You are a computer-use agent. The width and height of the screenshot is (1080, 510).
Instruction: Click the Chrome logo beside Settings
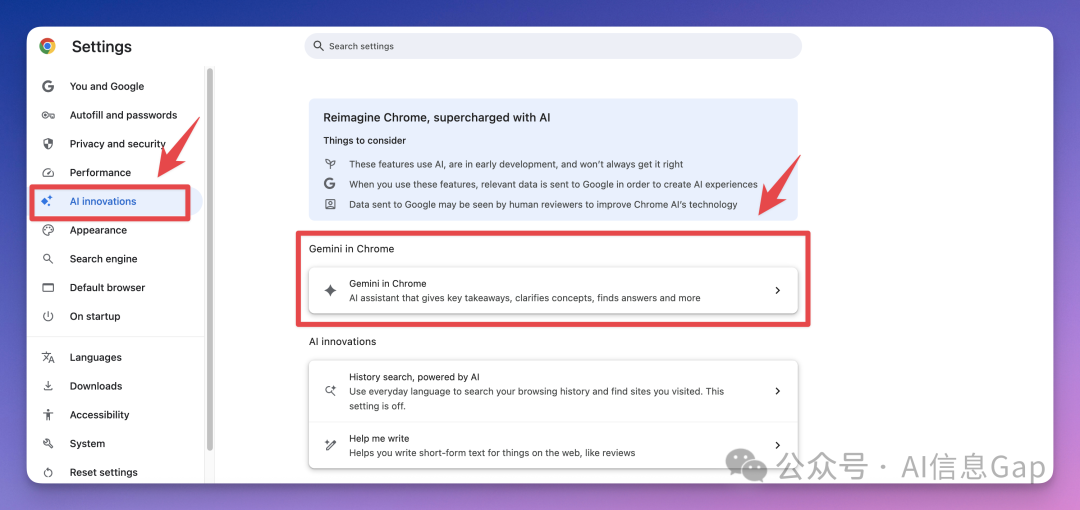(48, 46)
